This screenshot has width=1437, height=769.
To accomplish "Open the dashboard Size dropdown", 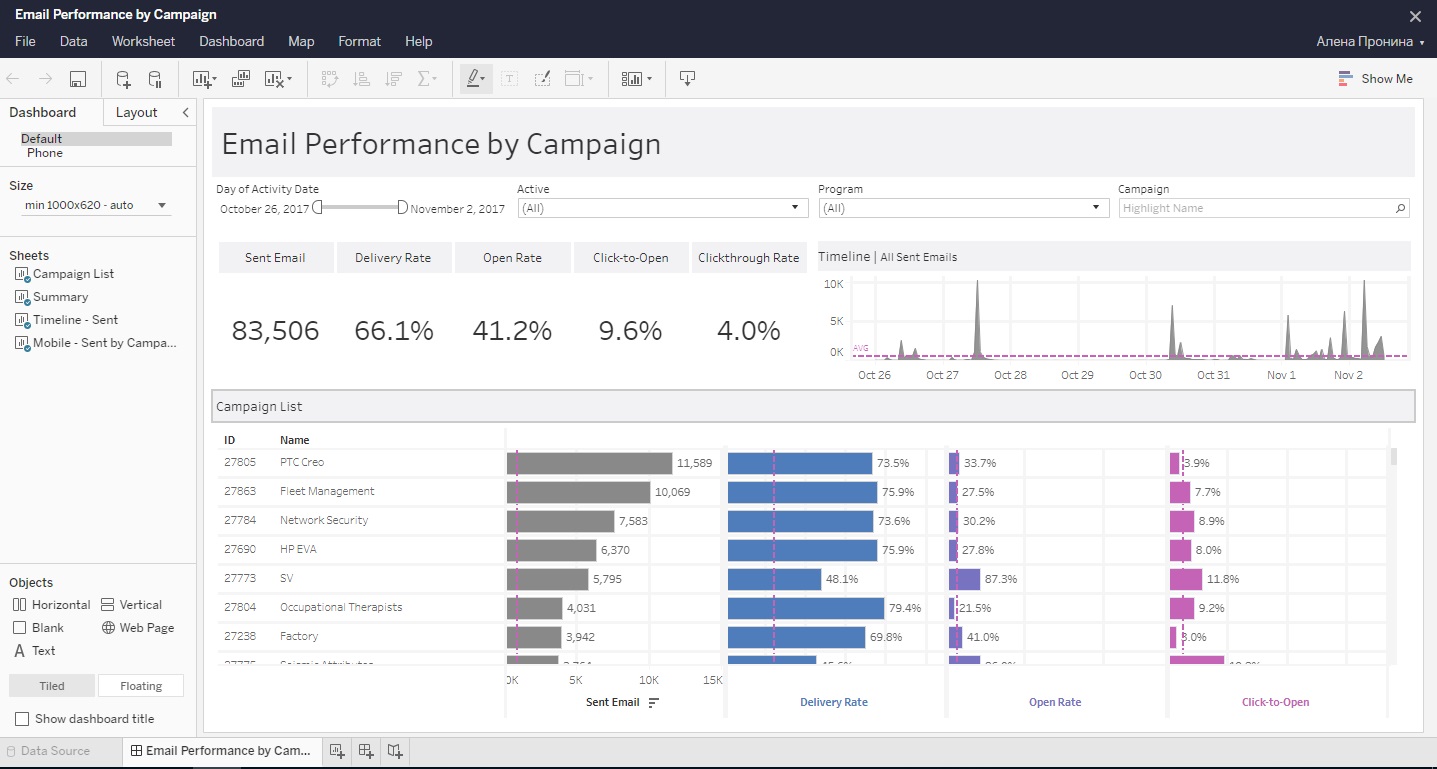I will [160, 204].
